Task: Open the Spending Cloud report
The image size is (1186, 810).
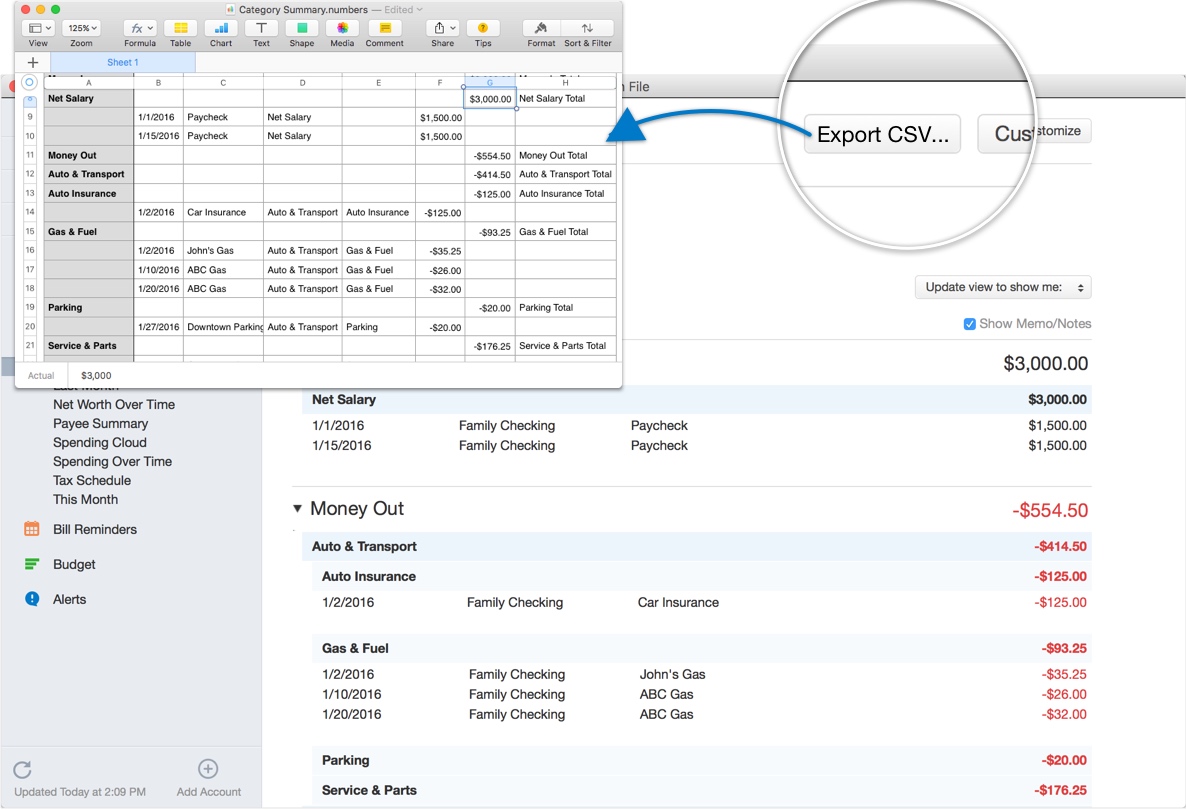Action: tap(100, 442)
